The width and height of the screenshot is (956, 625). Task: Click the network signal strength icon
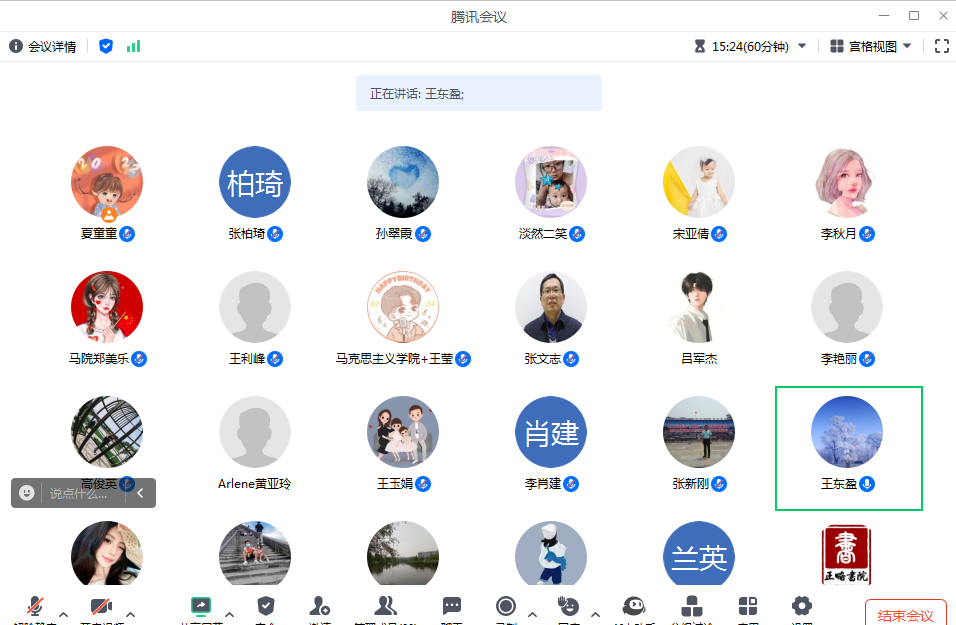(x=133, y=46)
